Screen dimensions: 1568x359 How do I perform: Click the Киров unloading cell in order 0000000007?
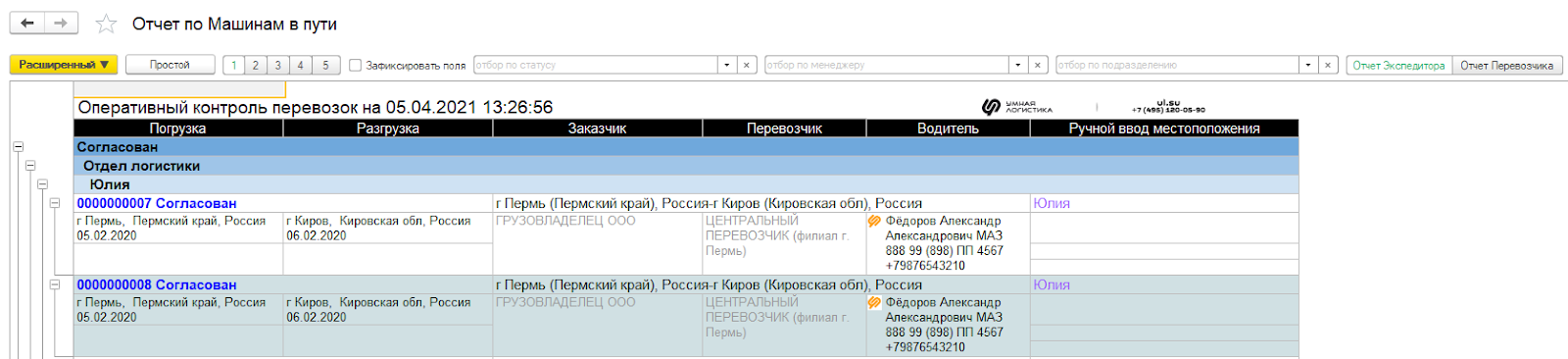coord(388,229)
